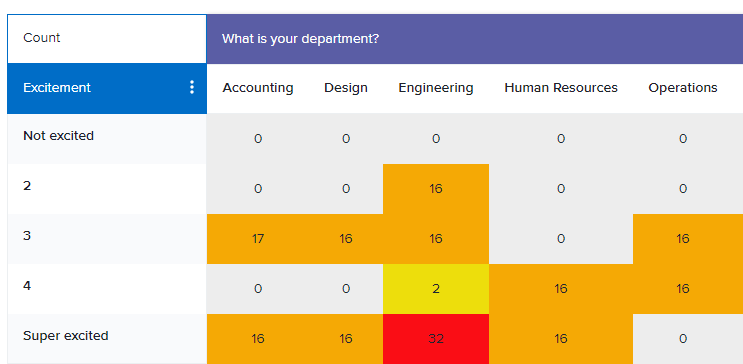Click the row label '3'

pyautogui.click(x=27, y=236)
